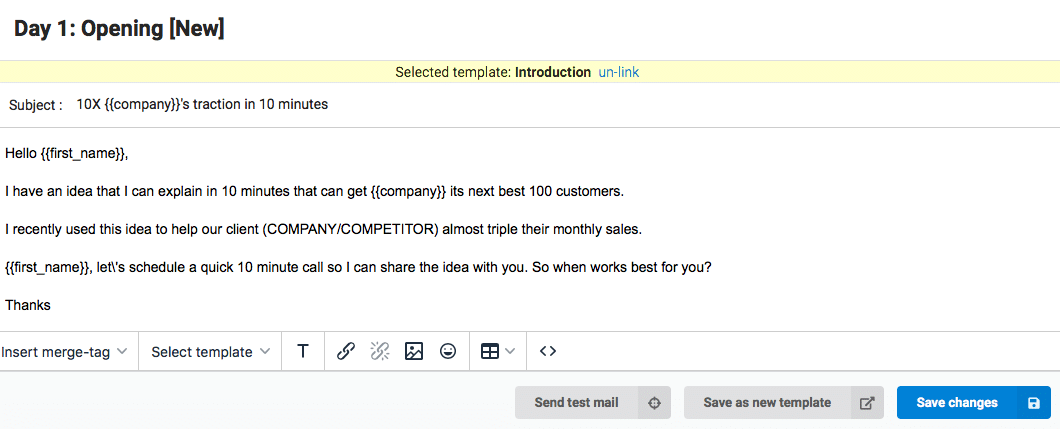This screenshot has width=1060, height=429.
Task: Click floppy disk icon on Save changes
Action: click(x=1034, y=403)
